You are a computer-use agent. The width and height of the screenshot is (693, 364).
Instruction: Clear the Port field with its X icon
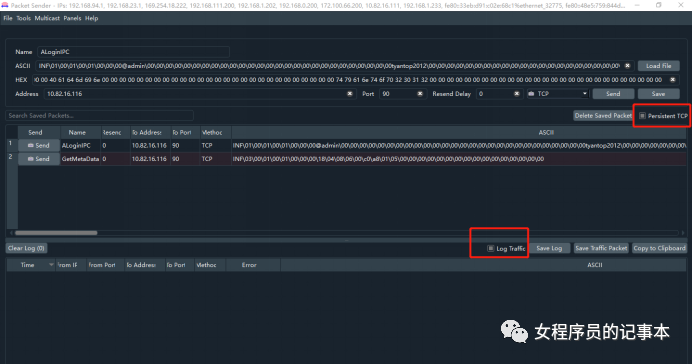coord(420,94)
